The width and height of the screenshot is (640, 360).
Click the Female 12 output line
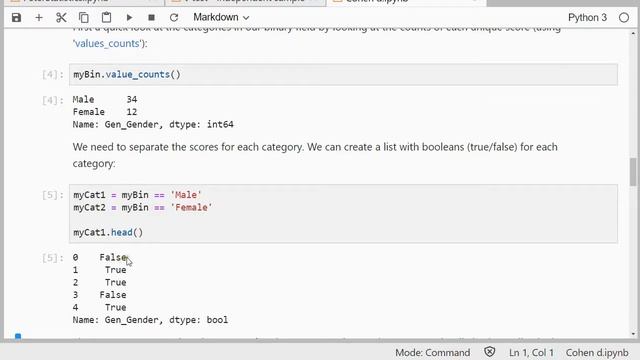coord(105,112)
